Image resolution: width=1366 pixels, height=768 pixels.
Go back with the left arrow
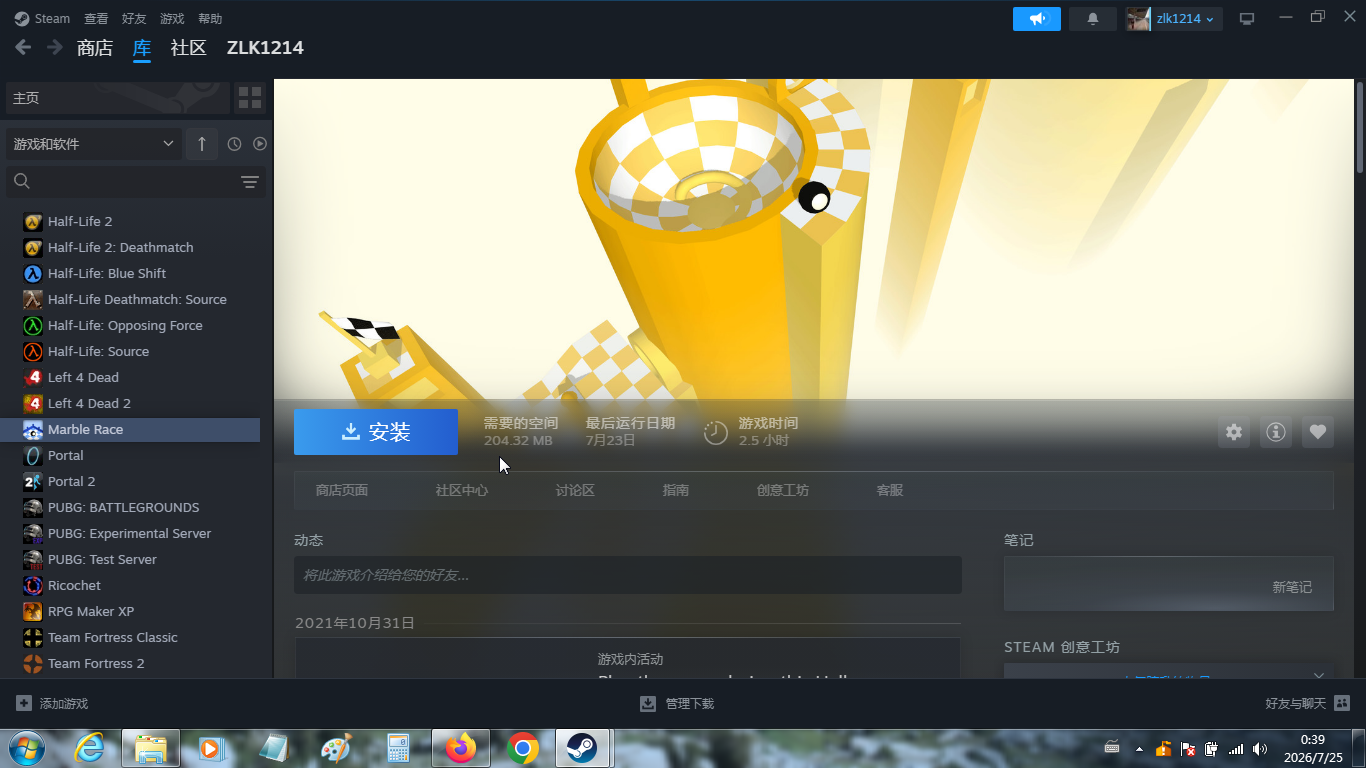point(23,47)
